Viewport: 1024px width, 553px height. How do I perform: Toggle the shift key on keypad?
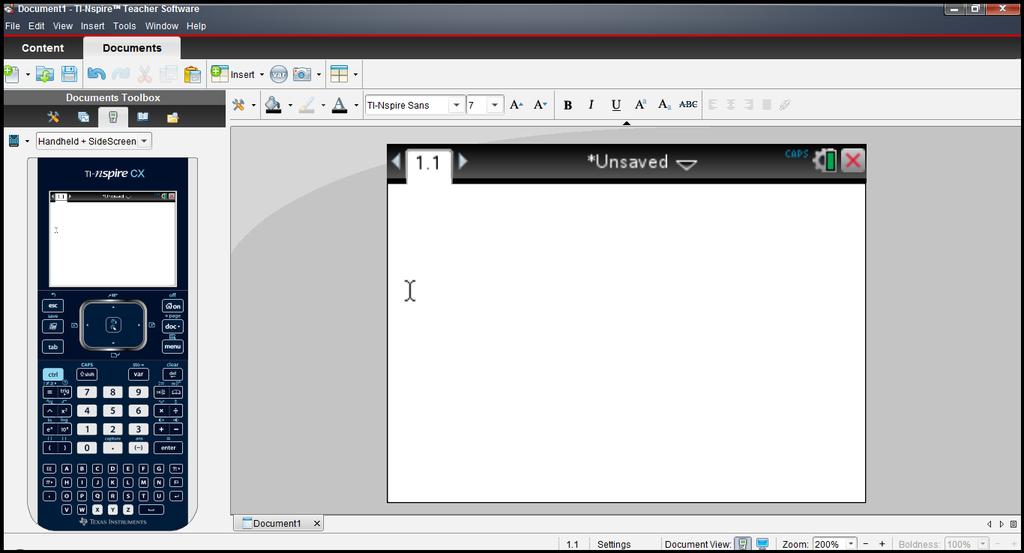[x=87, y=374]
